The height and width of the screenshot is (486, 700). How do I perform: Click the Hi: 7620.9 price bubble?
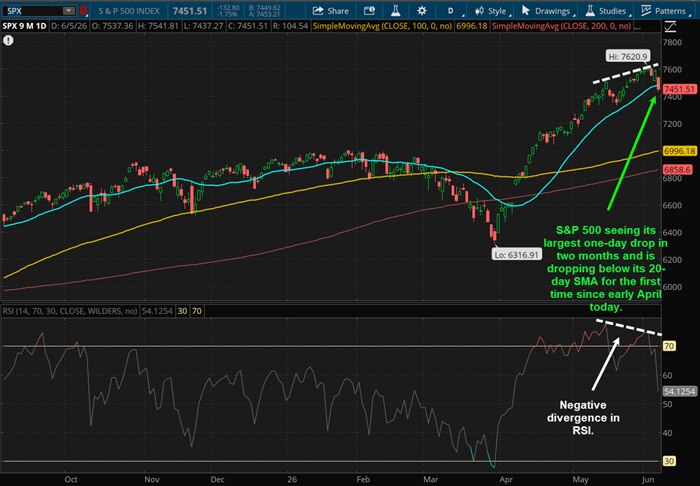coord(628,57)
